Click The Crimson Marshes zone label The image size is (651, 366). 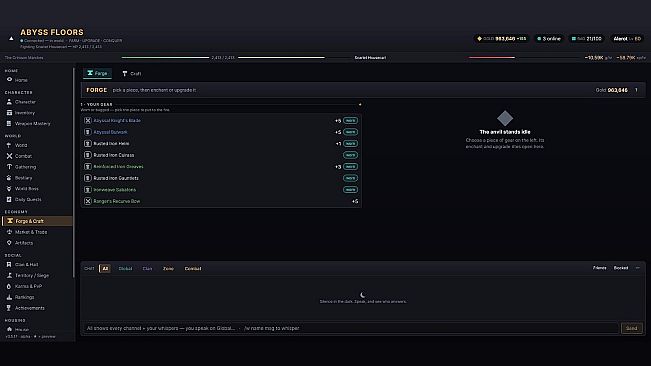pyautogui.click(x=24, y=58)
